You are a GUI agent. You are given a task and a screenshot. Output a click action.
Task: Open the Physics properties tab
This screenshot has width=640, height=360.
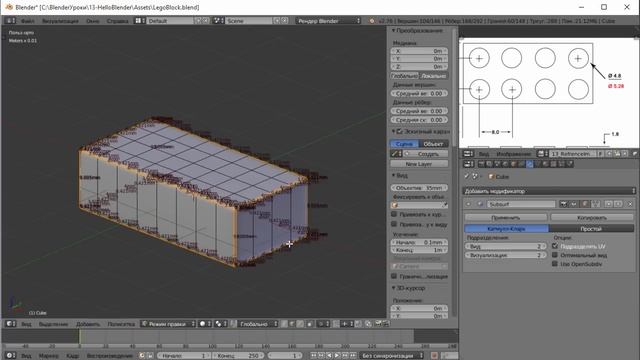click(570, 164)
